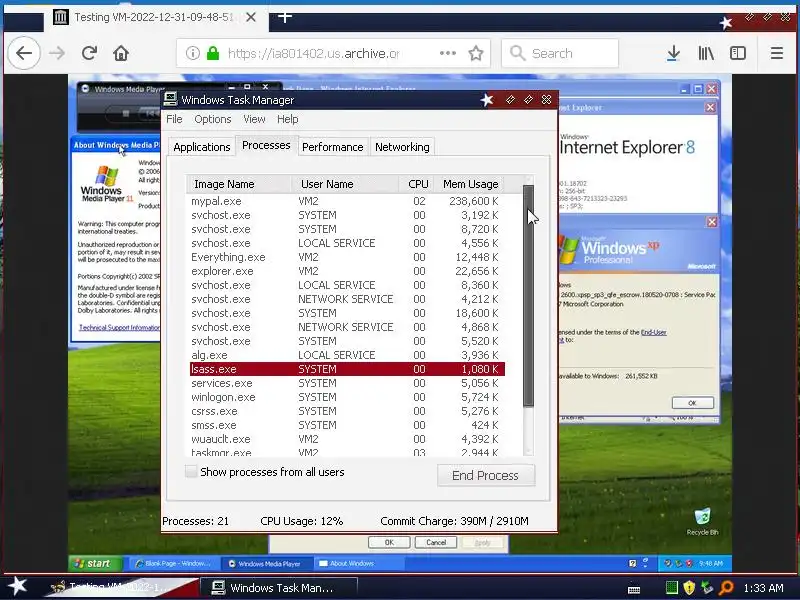The image size is (800, 600).
Task: Open the keyboard tray icon
Action: pos(634,590)
